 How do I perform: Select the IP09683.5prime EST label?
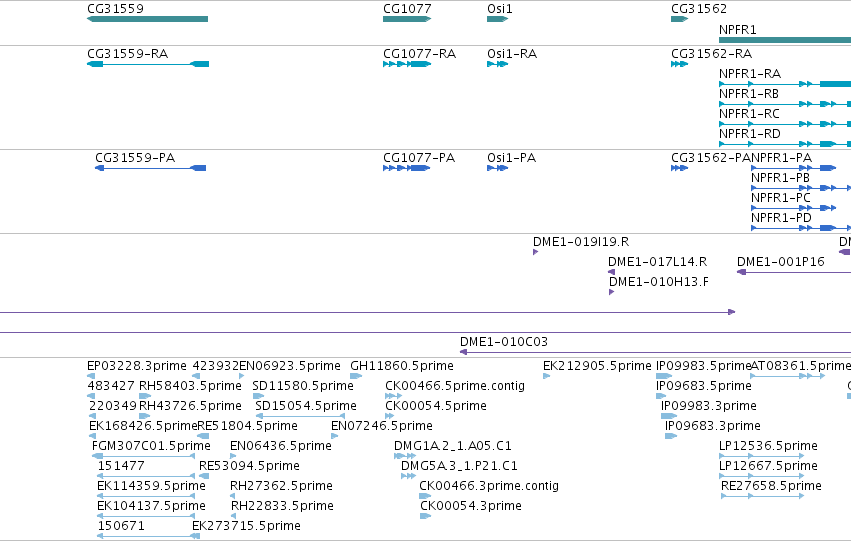coord(703,386)
